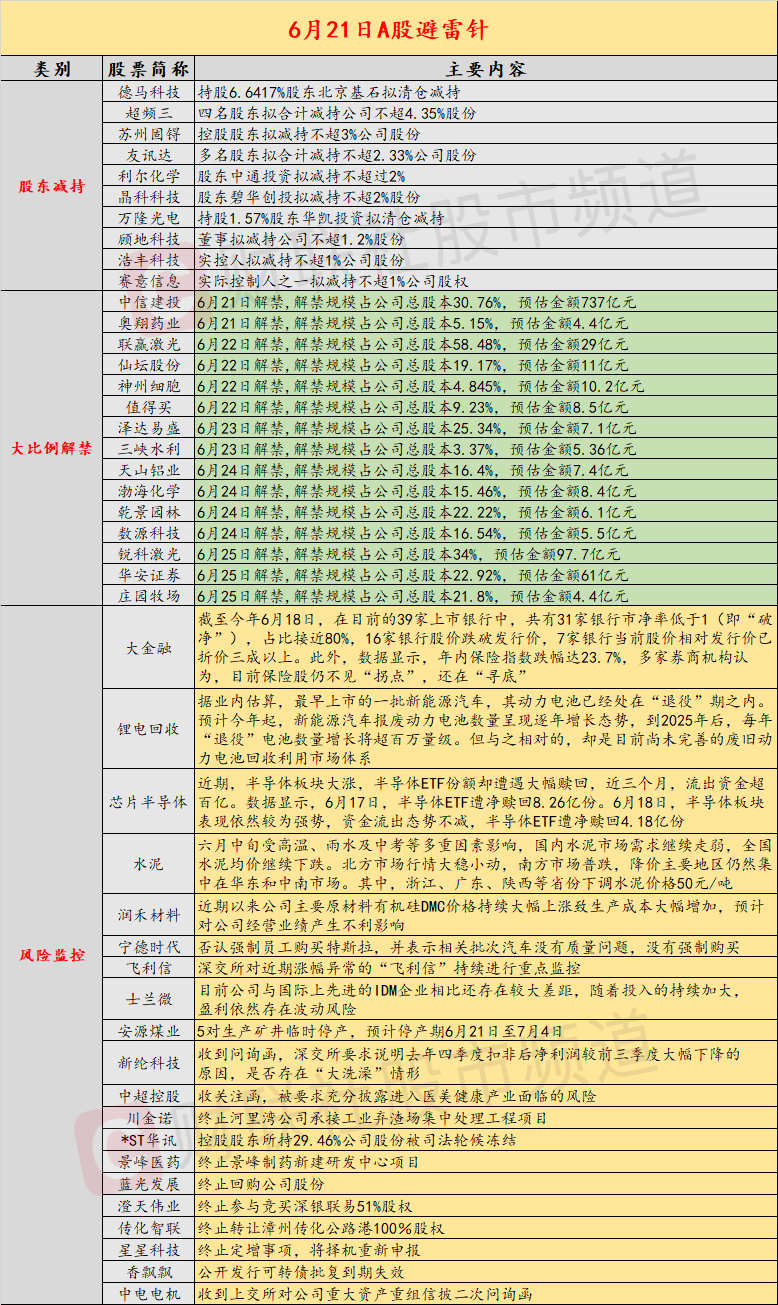Select stock name 顾地科技
The image size is (778, 1305).
click(148, 239)
